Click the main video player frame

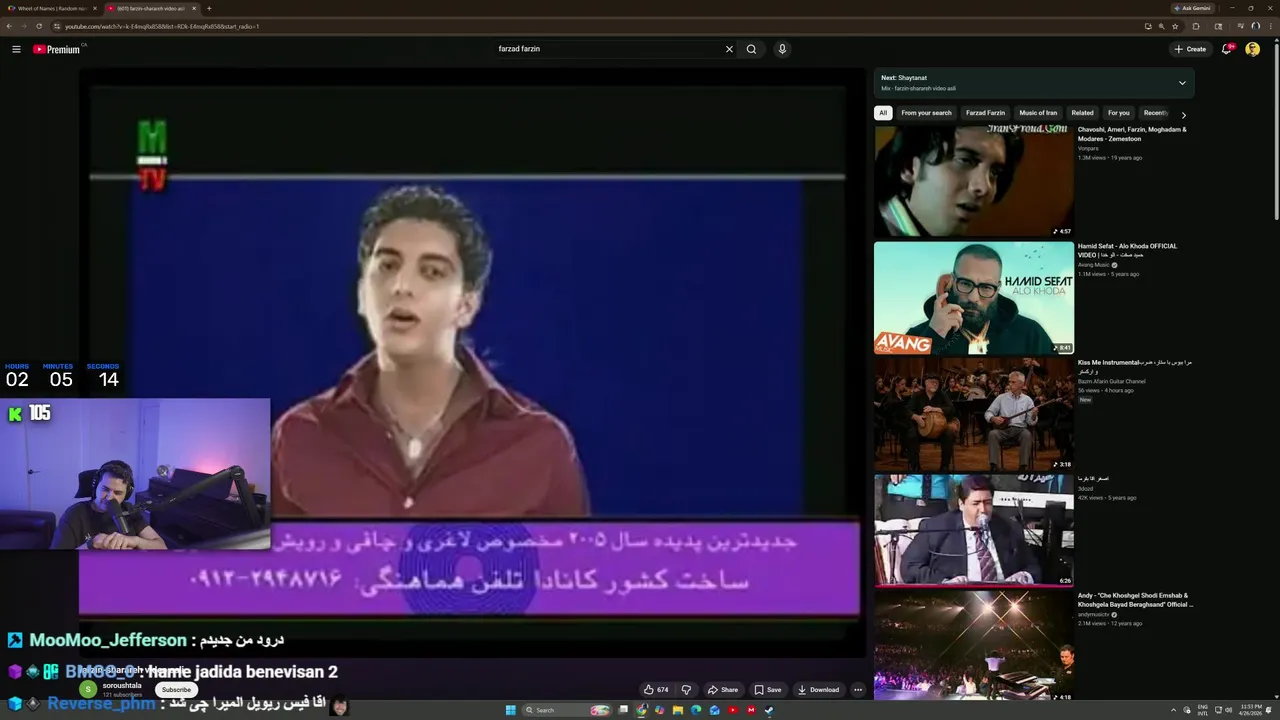pos(472,360)
